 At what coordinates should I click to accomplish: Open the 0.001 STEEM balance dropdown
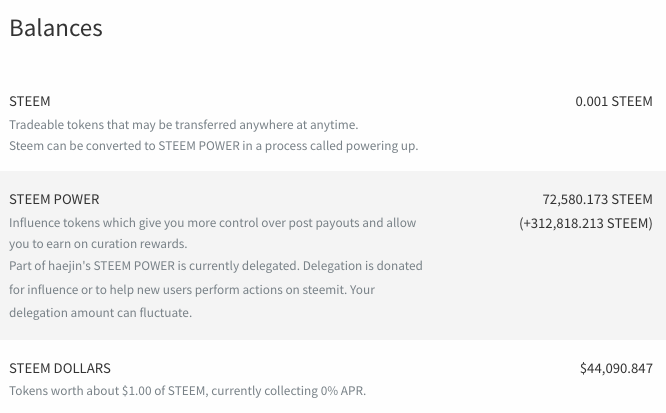click(614, 102)
